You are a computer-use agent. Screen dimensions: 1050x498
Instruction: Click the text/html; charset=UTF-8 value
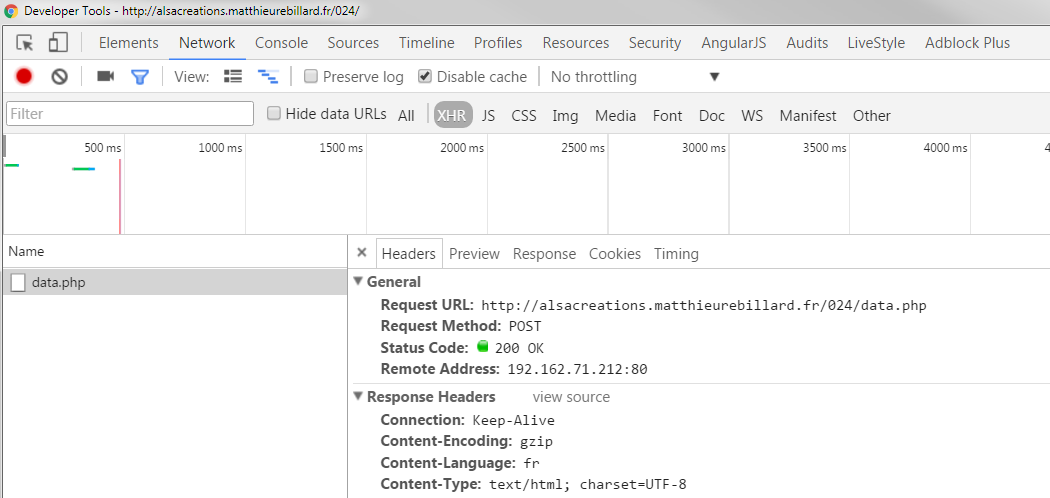pyautogui.click(x=588, y=485)
